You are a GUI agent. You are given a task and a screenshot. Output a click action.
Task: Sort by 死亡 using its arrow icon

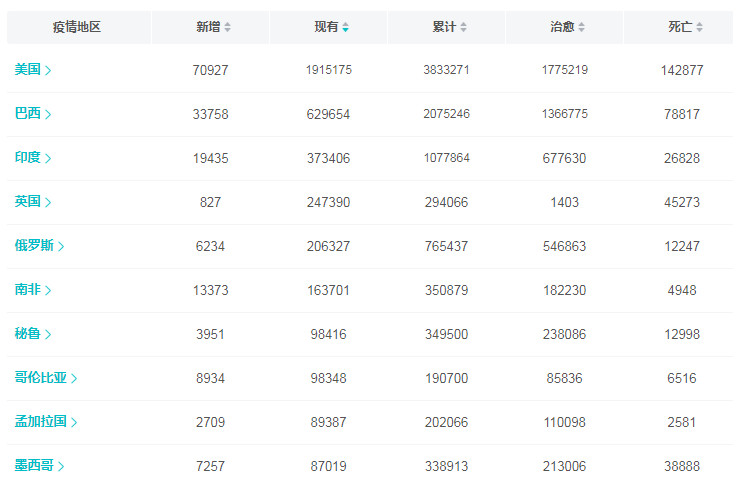(699, 28)
